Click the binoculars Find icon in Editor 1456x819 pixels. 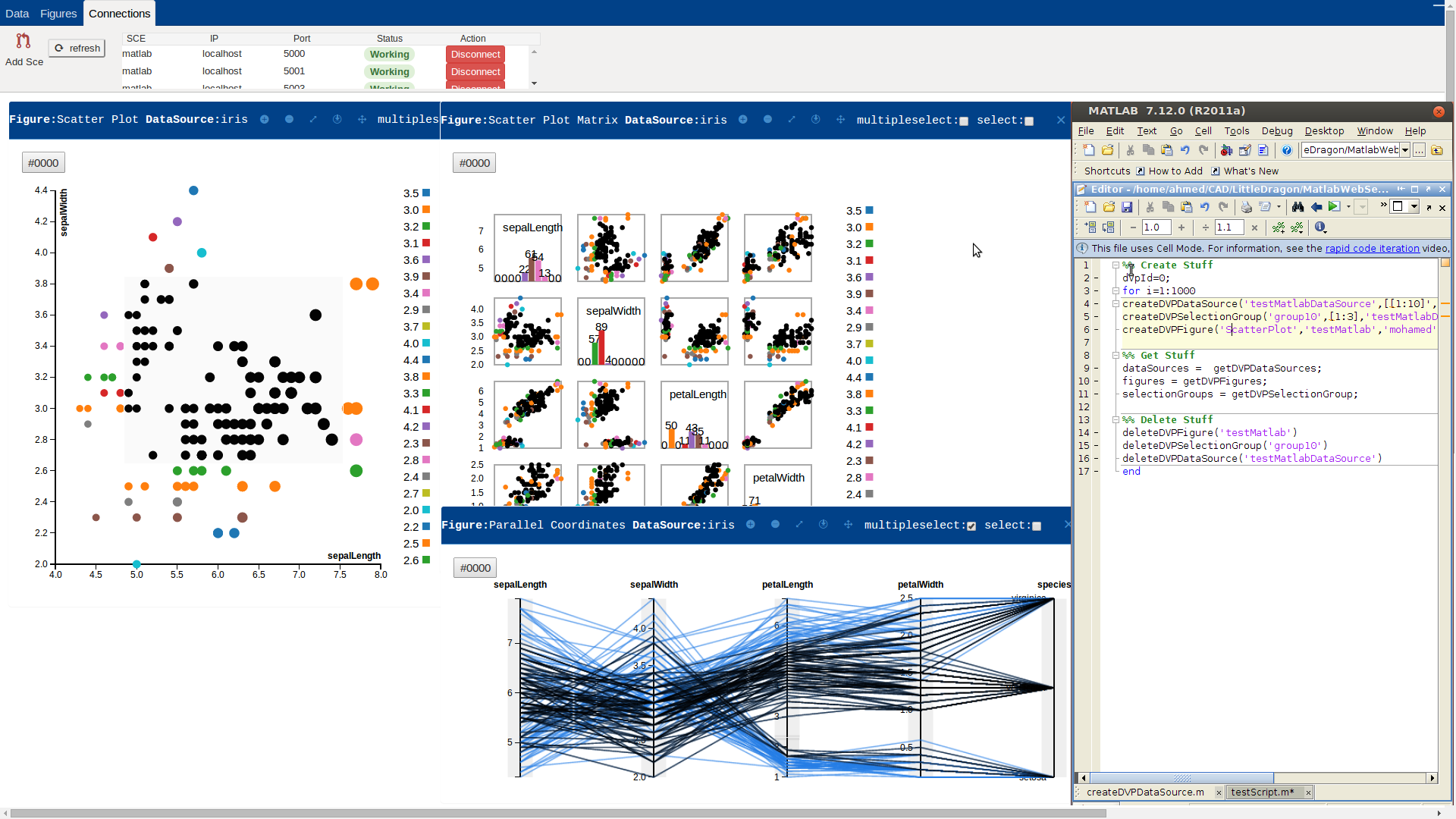coord(1298,207)
